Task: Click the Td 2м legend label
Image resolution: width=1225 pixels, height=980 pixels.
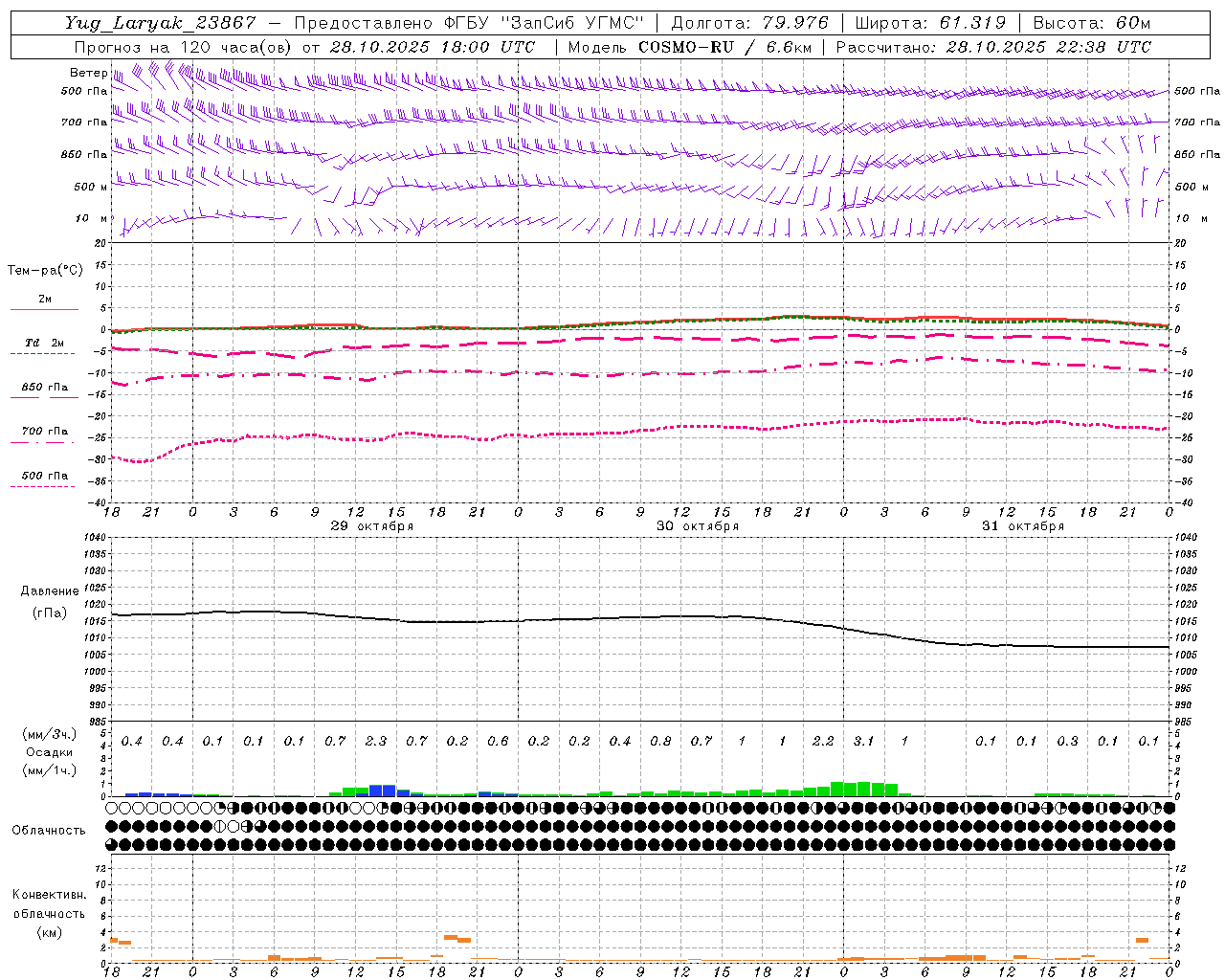Action: [44, 343]
